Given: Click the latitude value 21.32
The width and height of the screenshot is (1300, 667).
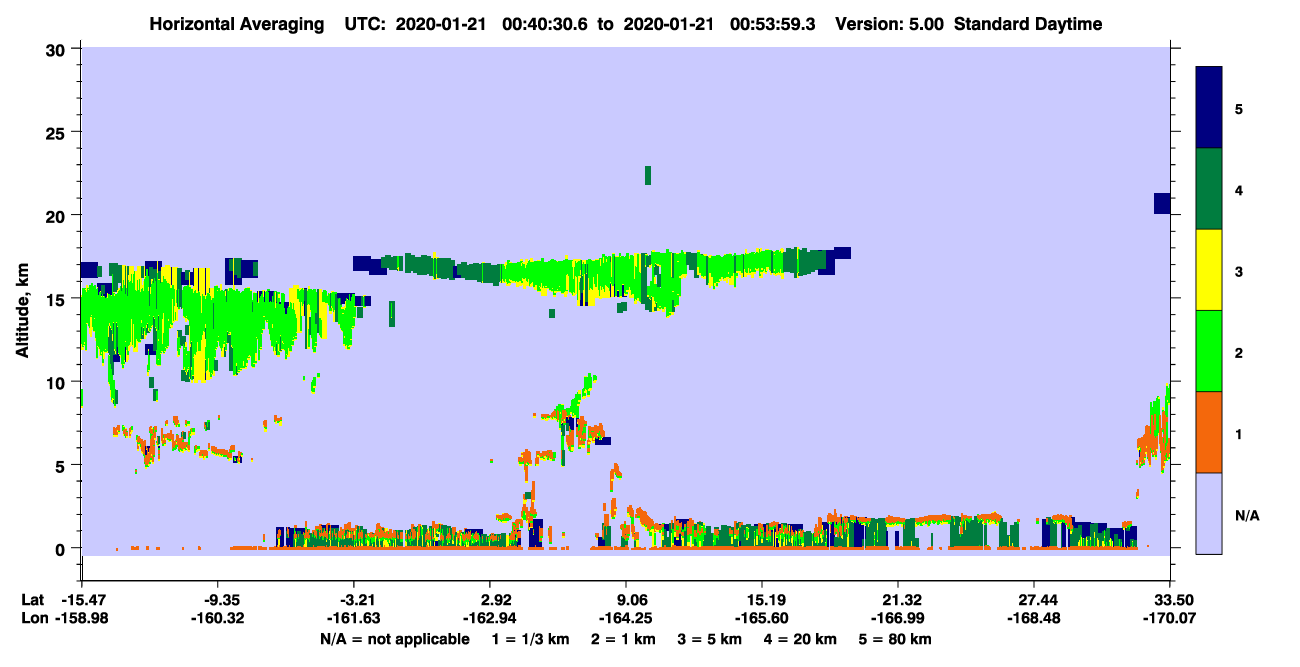Looking at the screenshot, I should click(x=898, y=600).
